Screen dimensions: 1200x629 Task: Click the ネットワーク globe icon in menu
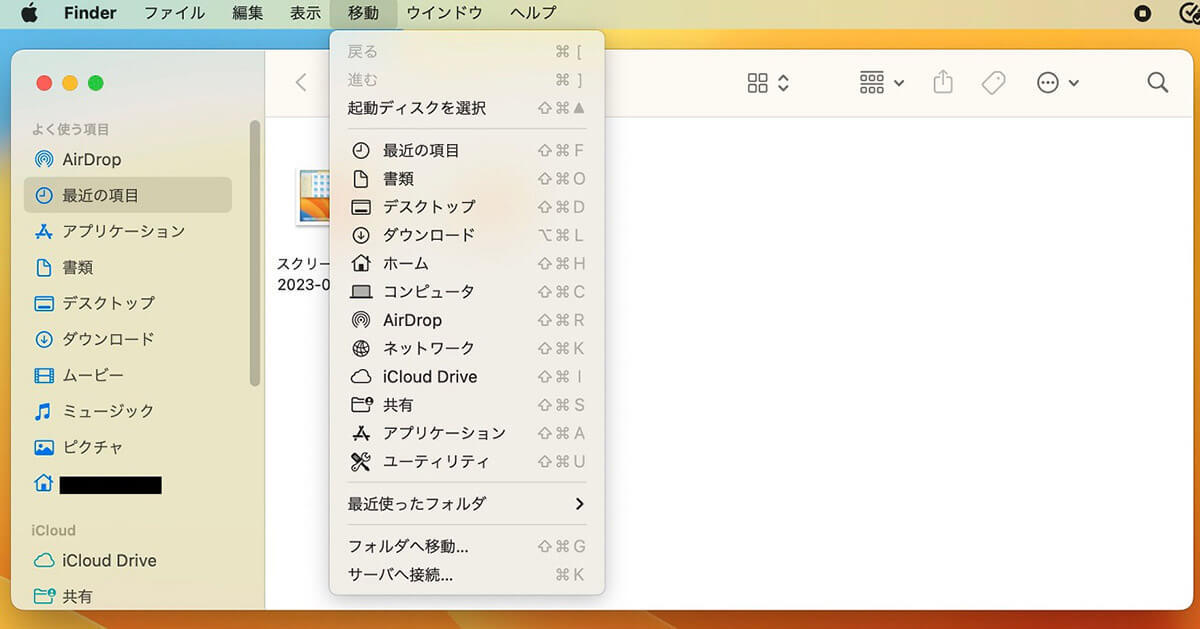(361, 349)
